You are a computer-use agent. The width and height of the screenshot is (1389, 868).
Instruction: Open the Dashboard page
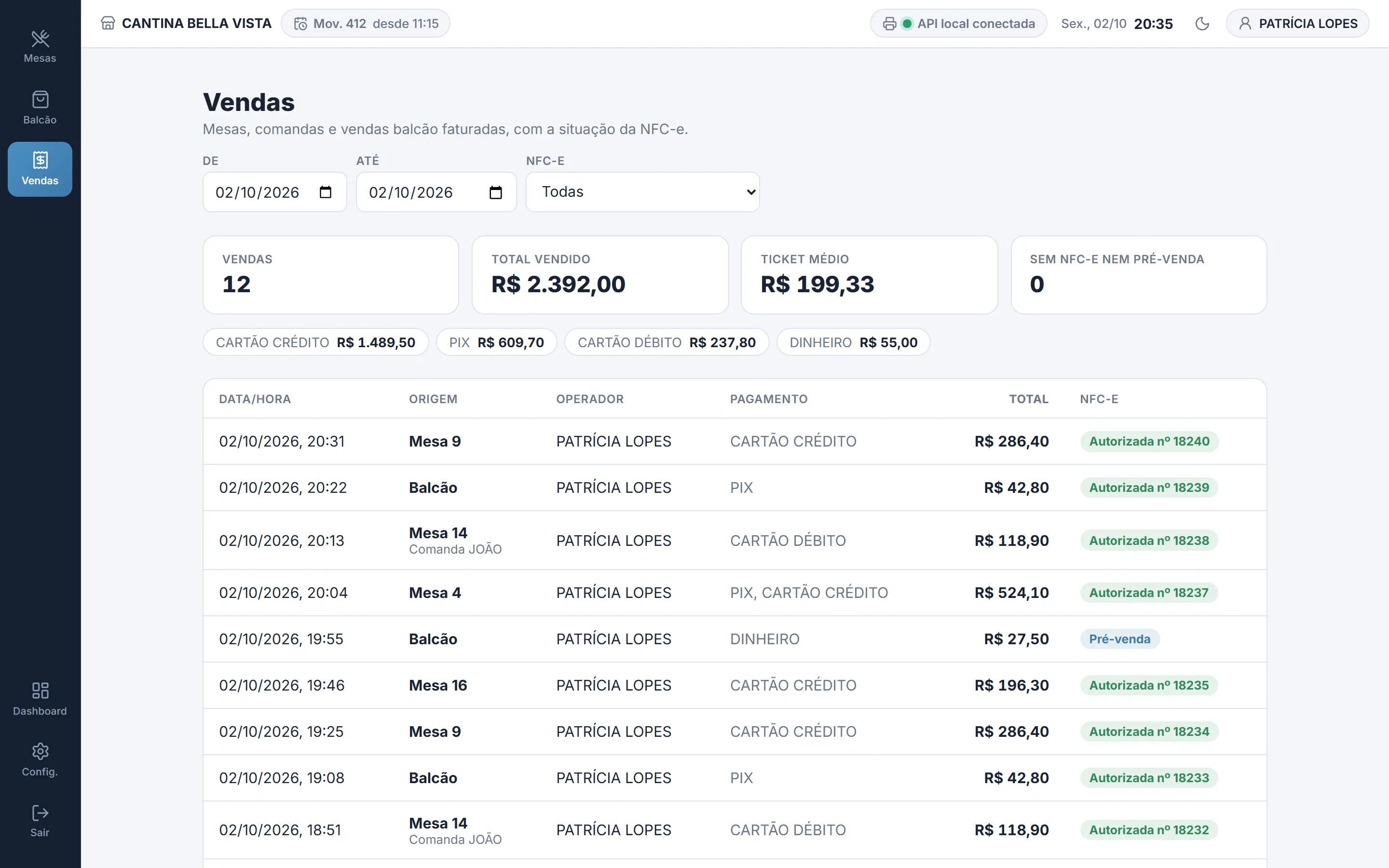coord(40,699)
